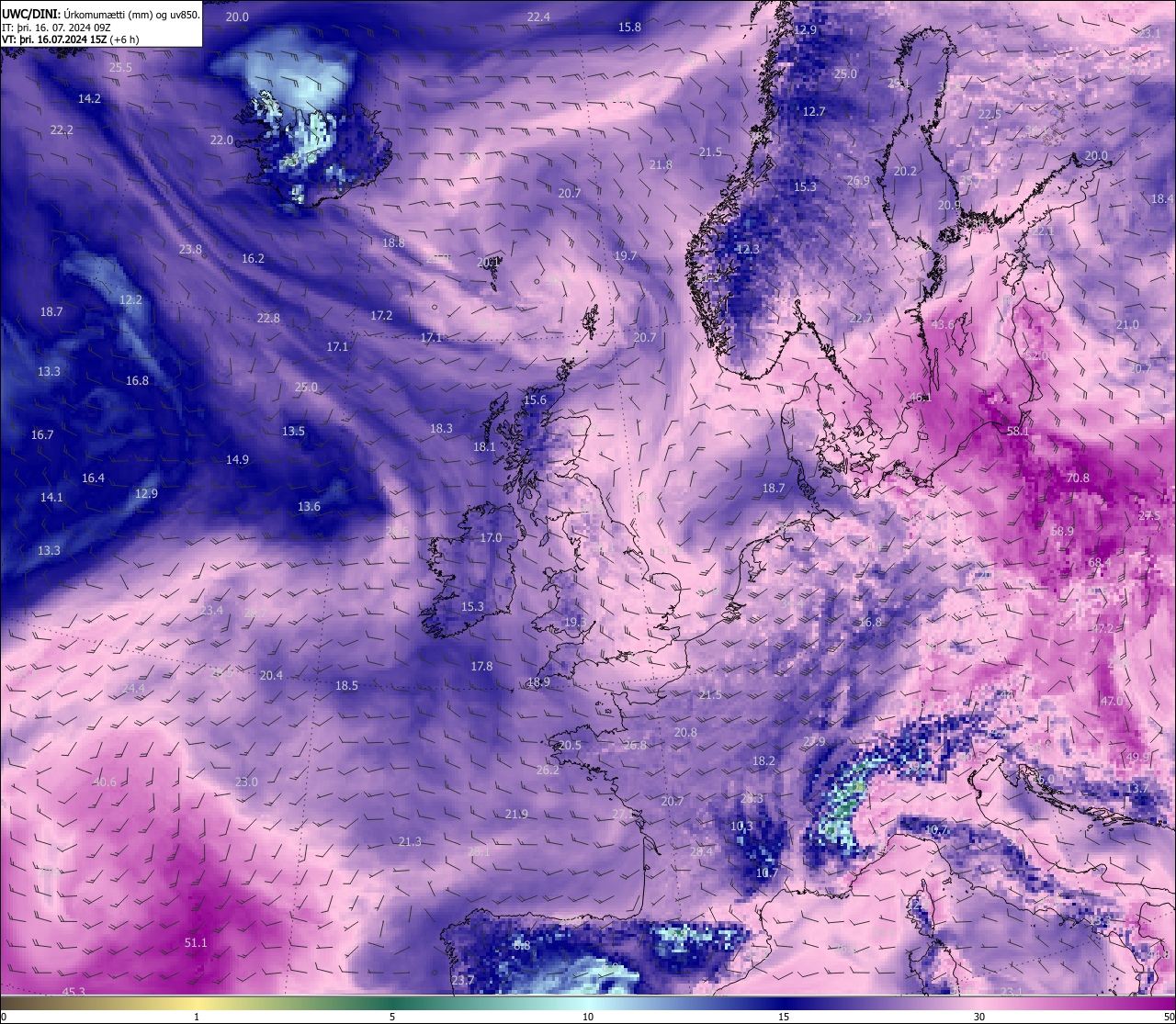Click the 17.8 value on the map

pyautogui.click(x=481, y=666)
